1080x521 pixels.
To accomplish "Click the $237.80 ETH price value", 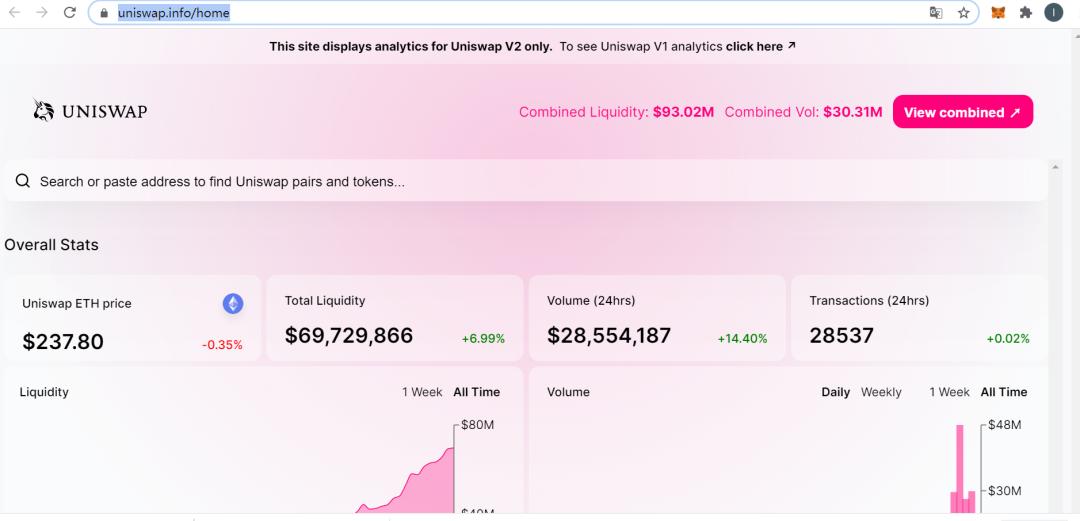I will 63,341.
